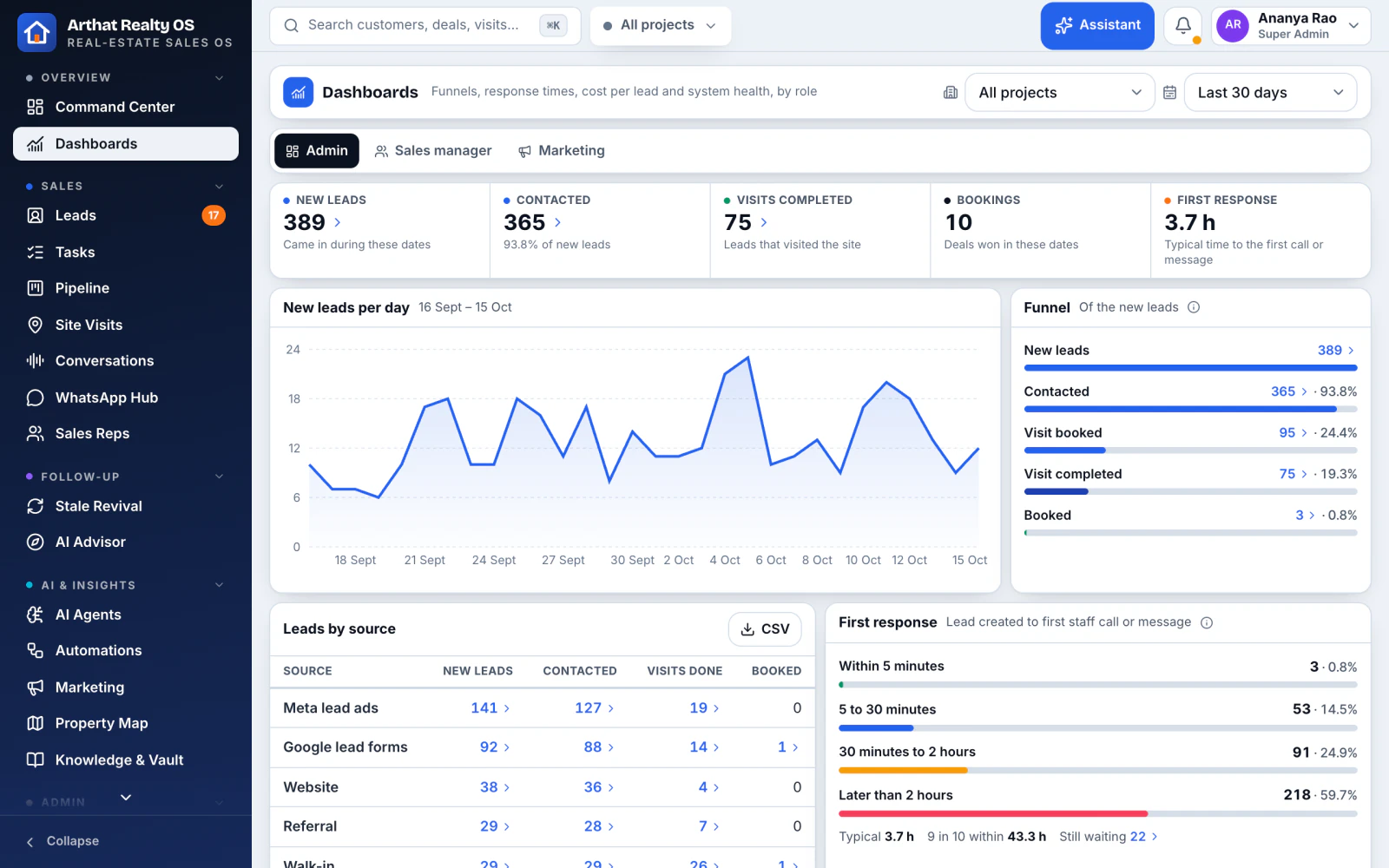Open AI Advisor
Screen dimensions: 1389x868
point(126,542)
